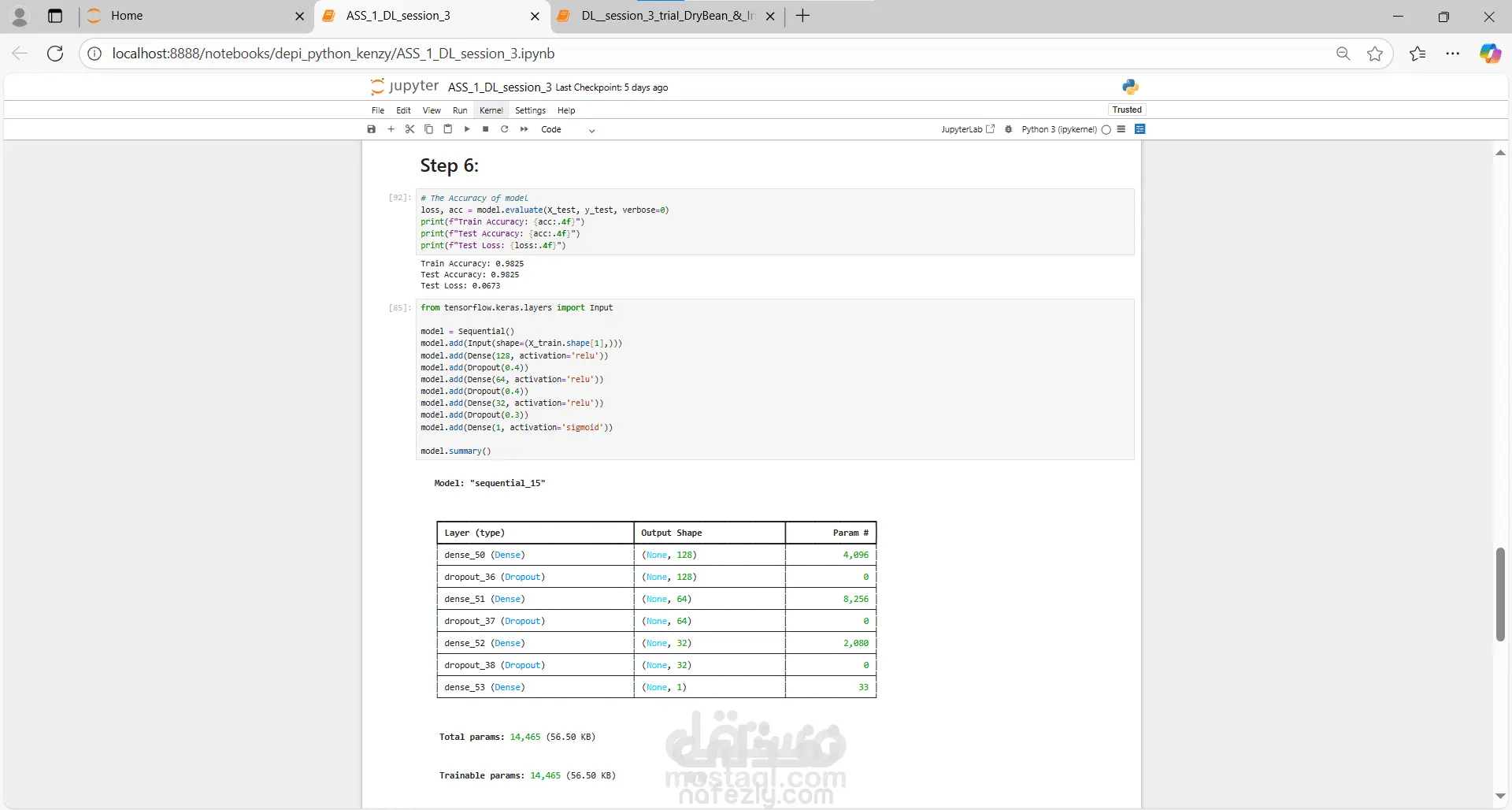Close the DL_session_3_trial_DryBean browser tab
The height and width of the screenshot is (810, 1512).
[770, 16]
